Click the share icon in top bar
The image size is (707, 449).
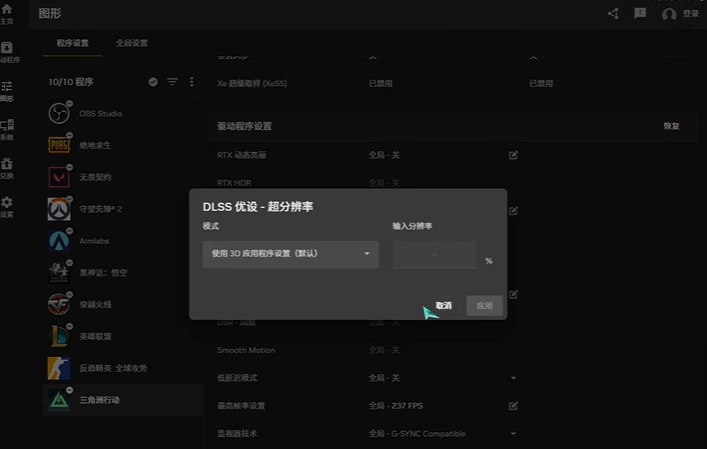point(613,13)
